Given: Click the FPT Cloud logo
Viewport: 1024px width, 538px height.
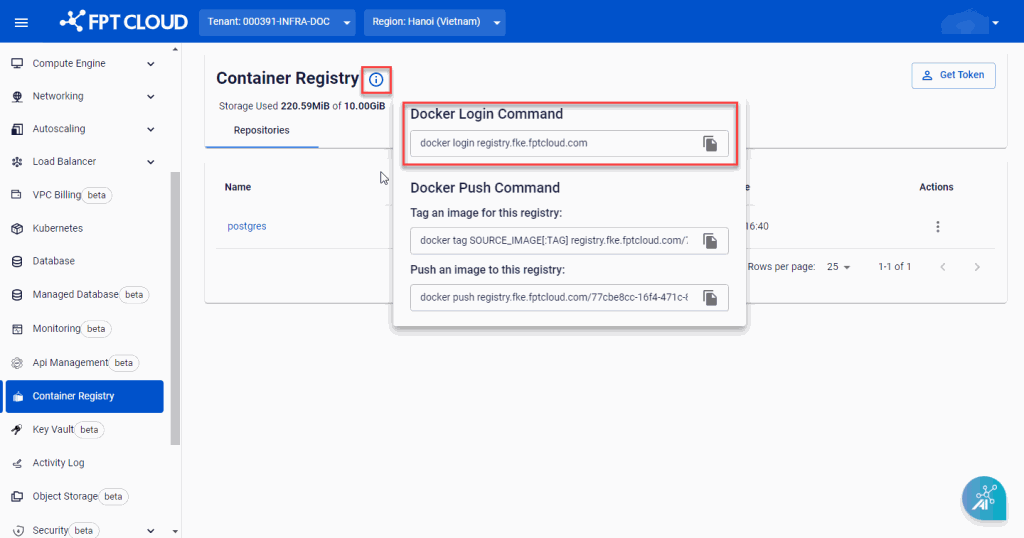Looking at the screenshot, I should tap(123, 22).
